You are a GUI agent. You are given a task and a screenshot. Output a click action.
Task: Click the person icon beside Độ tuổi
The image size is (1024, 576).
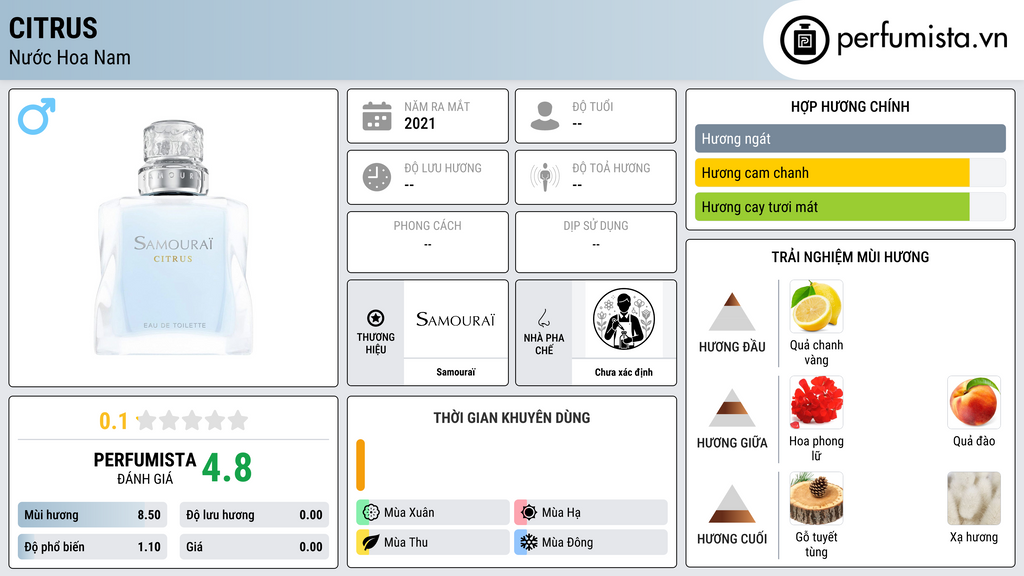(x=545, y=116)
